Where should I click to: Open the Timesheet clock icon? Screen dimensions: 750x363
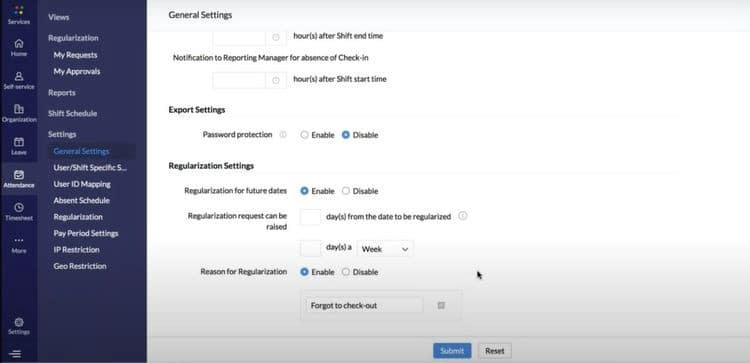(19, 207)
